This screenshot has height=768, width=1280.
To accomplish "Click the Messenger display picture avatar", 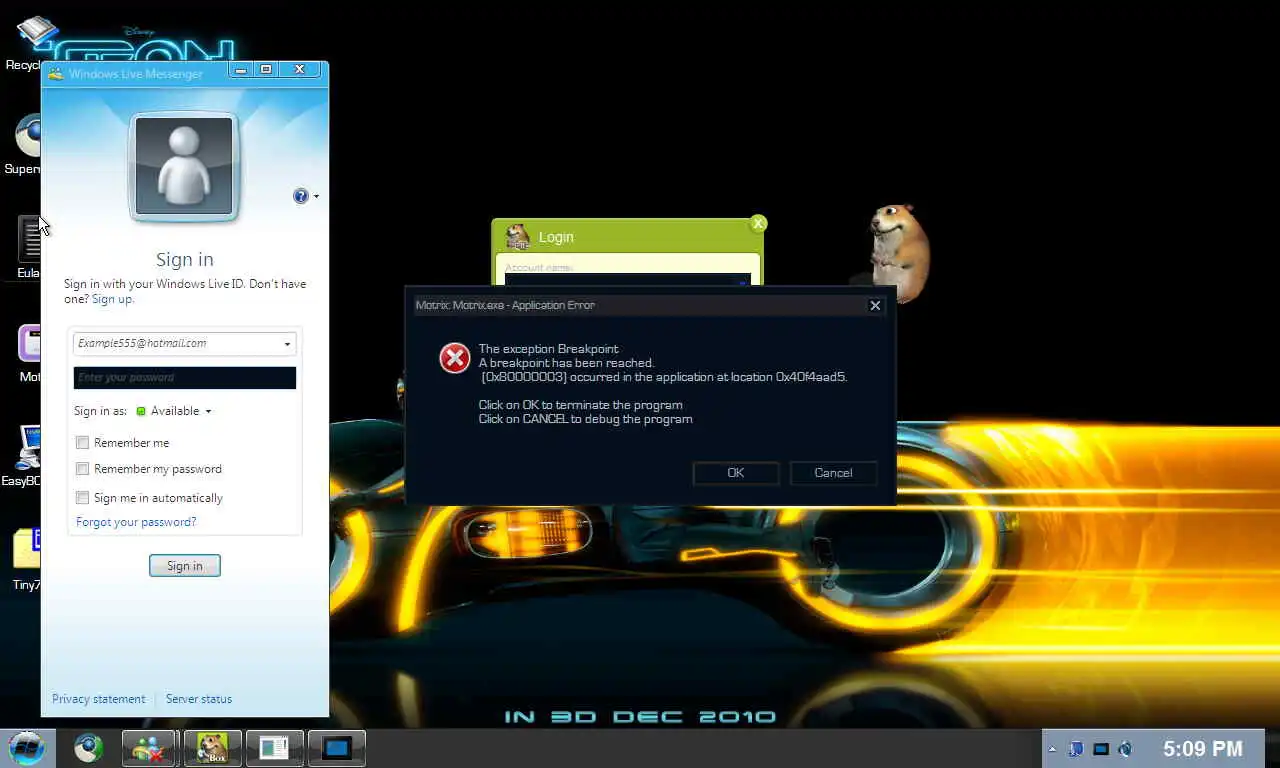I will click(x=184, y=166).
